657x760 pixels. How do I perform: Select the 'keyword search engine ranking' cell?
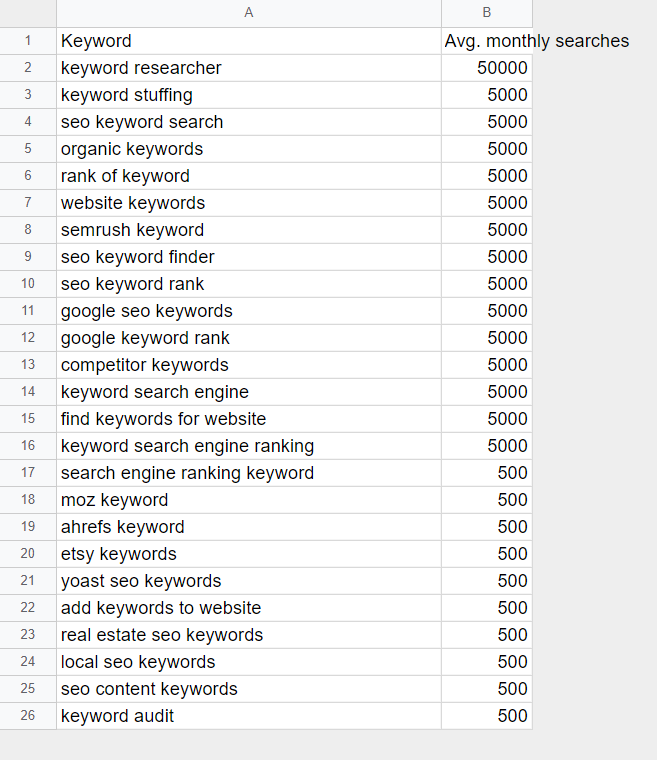point(249,446)
